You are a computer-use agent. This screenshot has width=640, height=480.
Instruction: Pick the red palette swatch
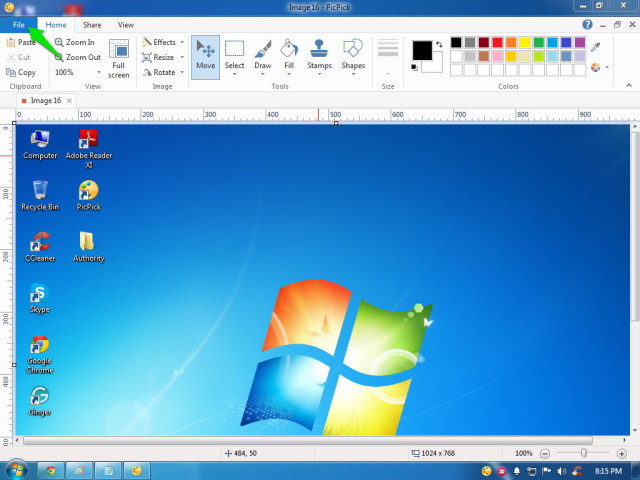[x=497, y=42]
